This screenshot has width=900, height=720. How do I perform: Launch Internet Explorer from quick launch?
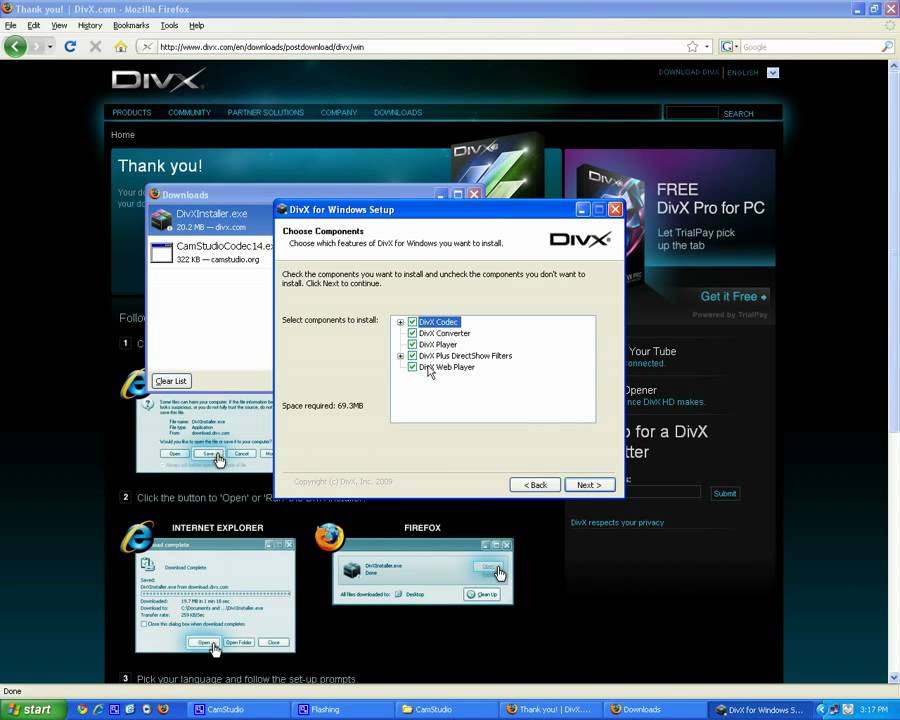(x=98, y=709)
